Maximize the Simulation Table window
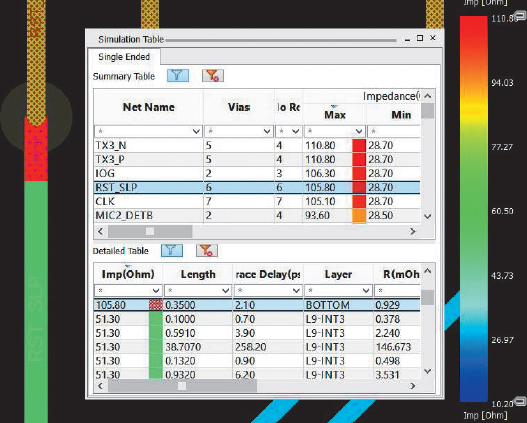This screenshot has width=527, height=423. 420,38
